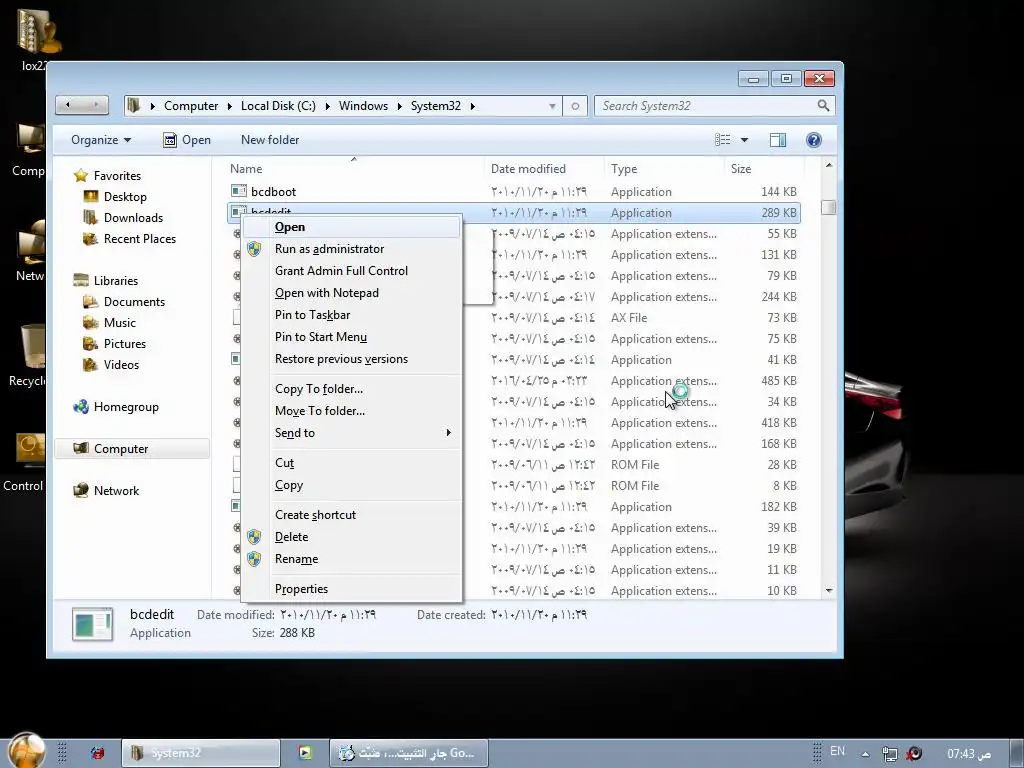Select Pin to Start Menu
The height and width of the screenshot is (768, 1024).
click(x=352, y=337)
